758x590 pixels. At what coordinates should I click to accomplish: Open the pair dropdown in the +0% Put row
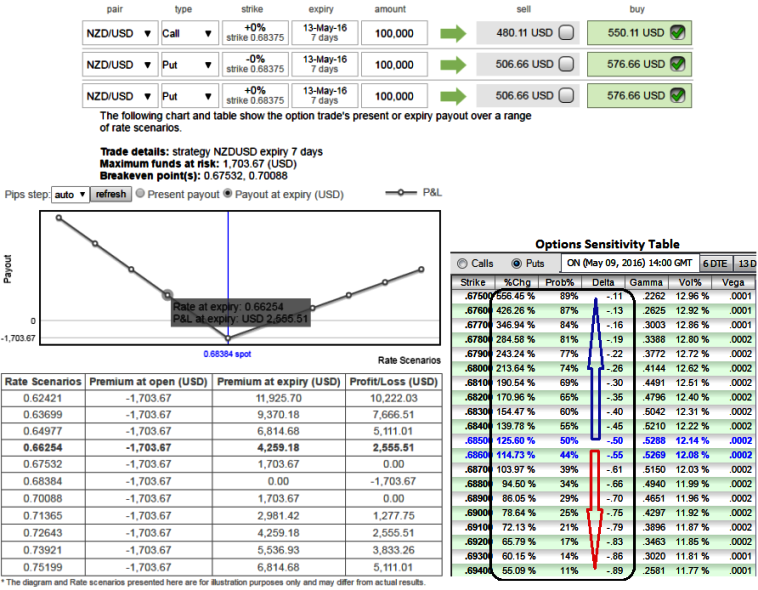click(x=120, y=96)
